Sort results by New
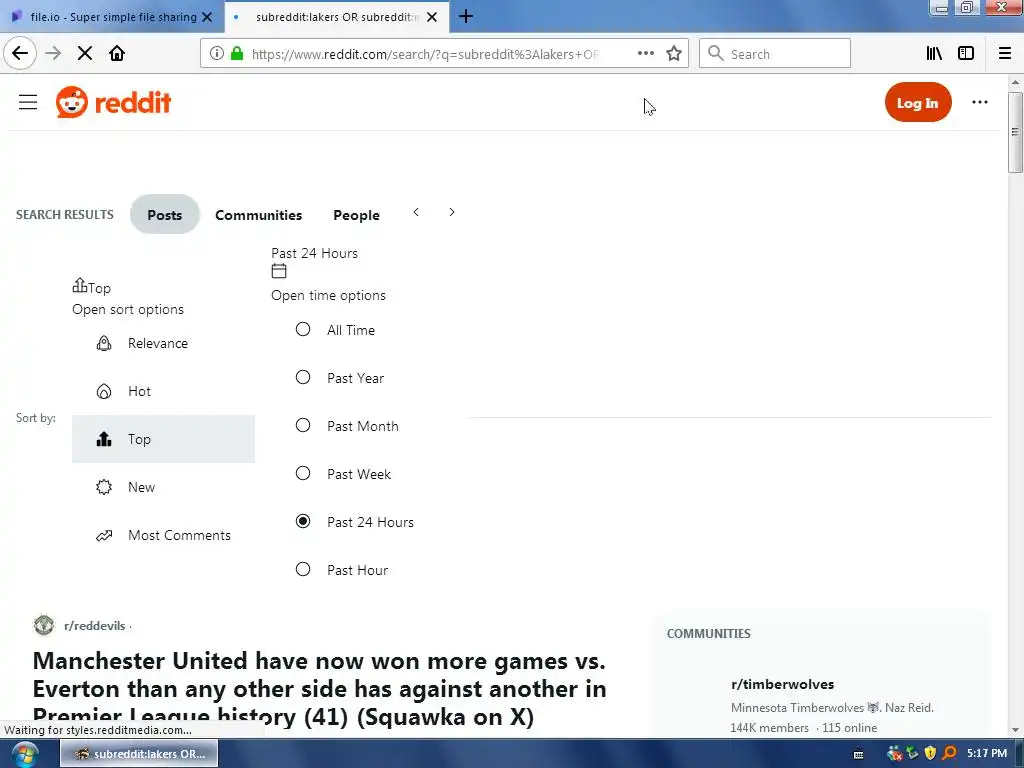Screen dimensions: 1024x768 (x=163, y=487)
